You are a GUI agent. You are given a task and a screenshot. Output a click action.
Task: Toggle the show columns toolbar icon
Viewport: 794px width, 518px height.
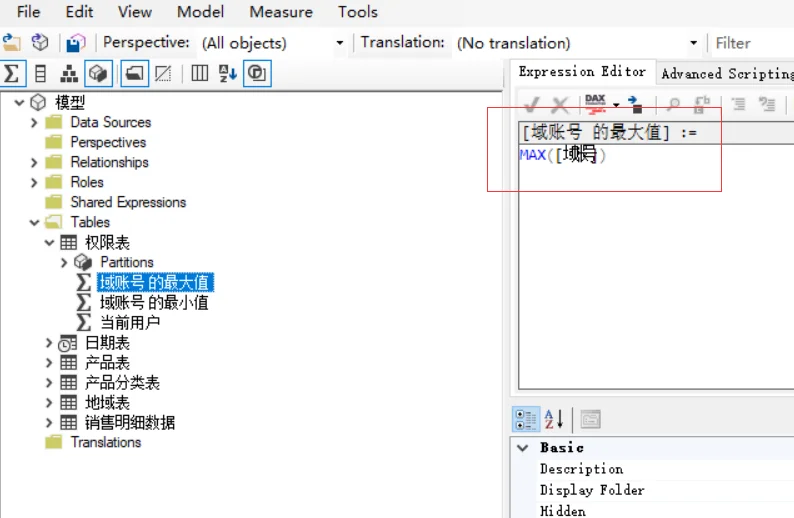tap(41, 74)
